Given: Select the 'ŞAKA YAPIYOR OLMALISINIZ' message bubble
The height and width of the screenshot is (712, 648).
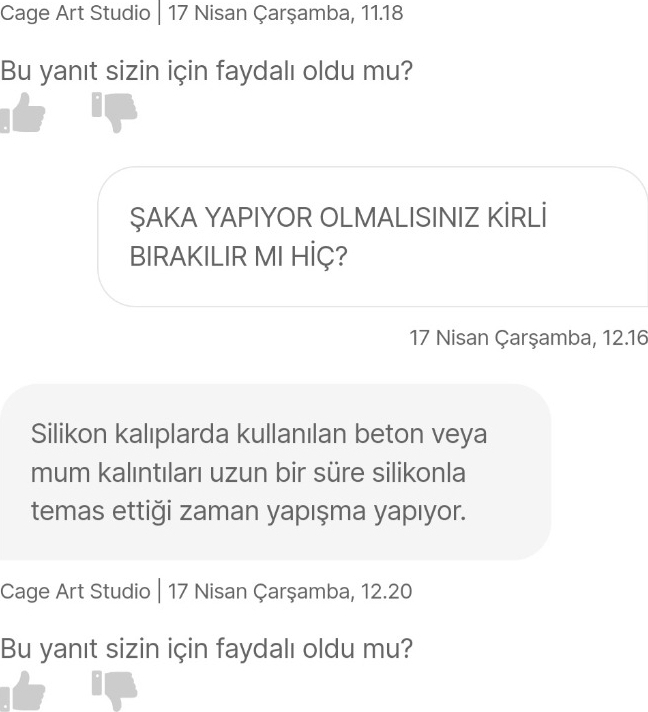Looking at the screenshot, I should pos(372,237).
